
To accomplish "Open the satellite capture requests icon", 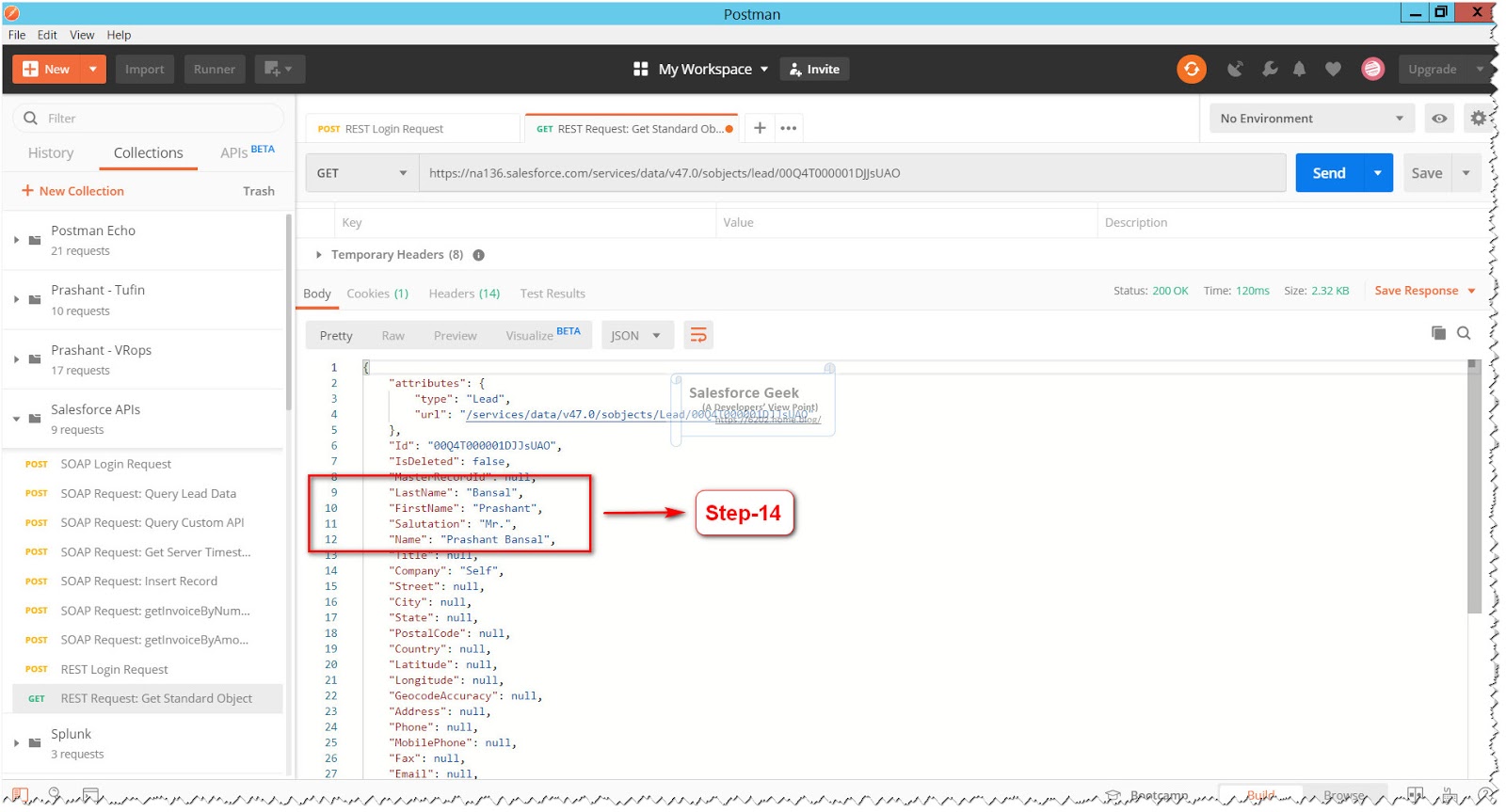I will tap(1235, 69).
